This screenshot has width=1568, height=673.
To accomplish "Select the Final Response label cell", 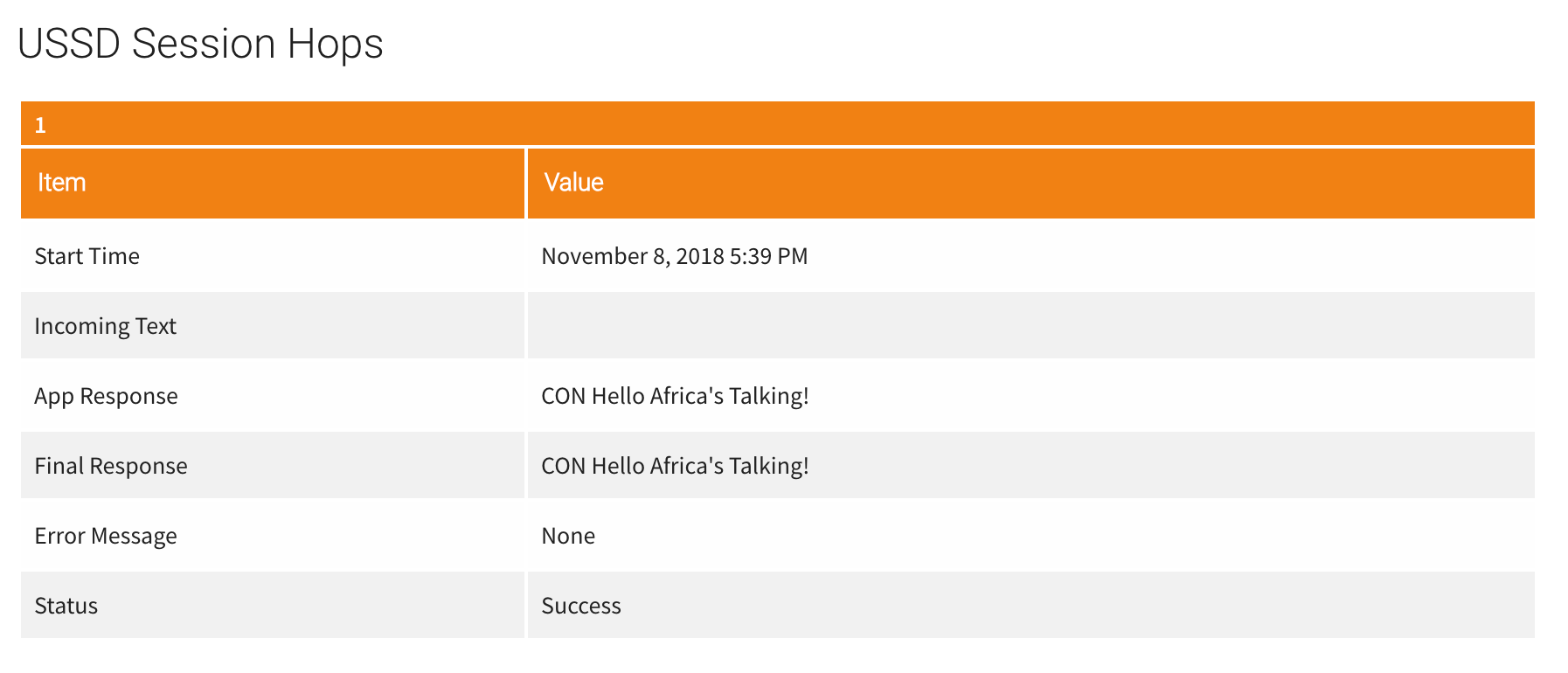I will coord(273,465).
